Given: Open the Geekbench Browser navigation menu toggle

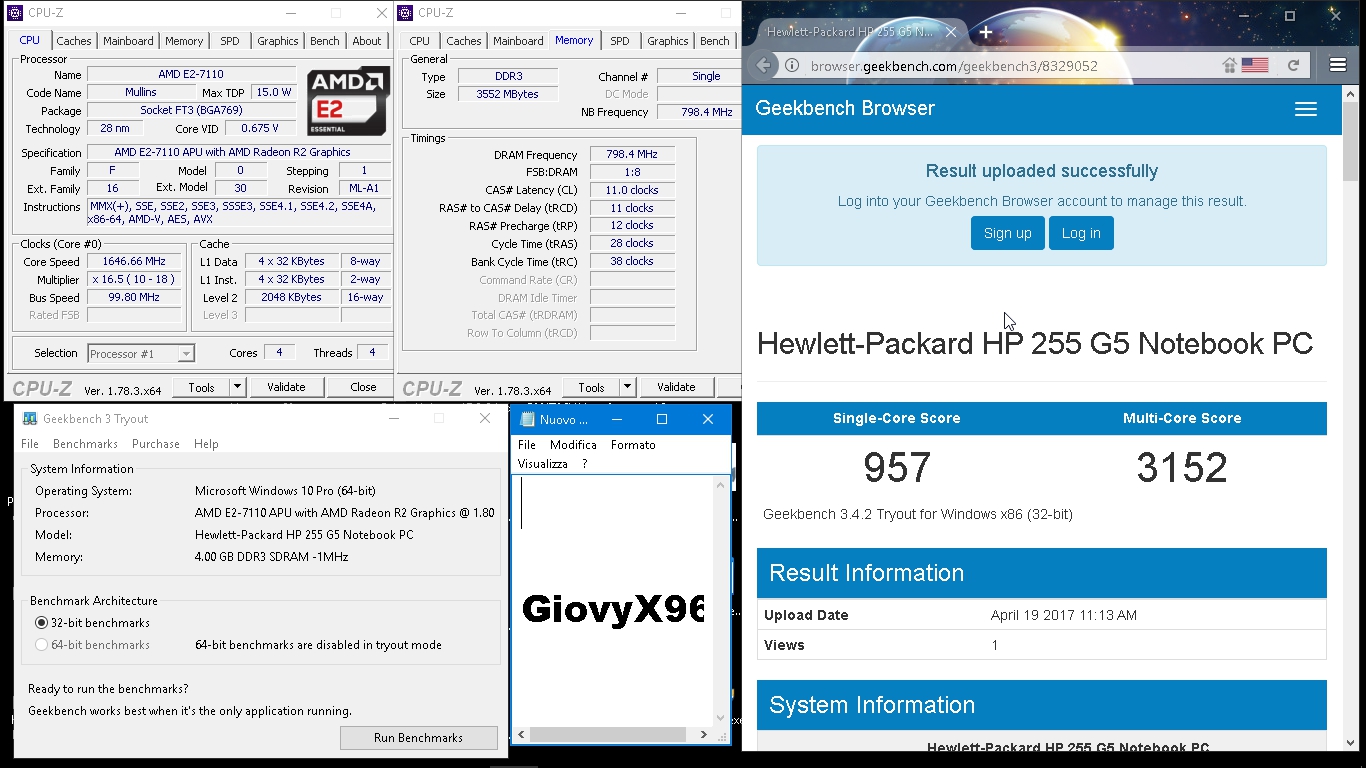Looking at the screenshot, I should pos(1306,109).
